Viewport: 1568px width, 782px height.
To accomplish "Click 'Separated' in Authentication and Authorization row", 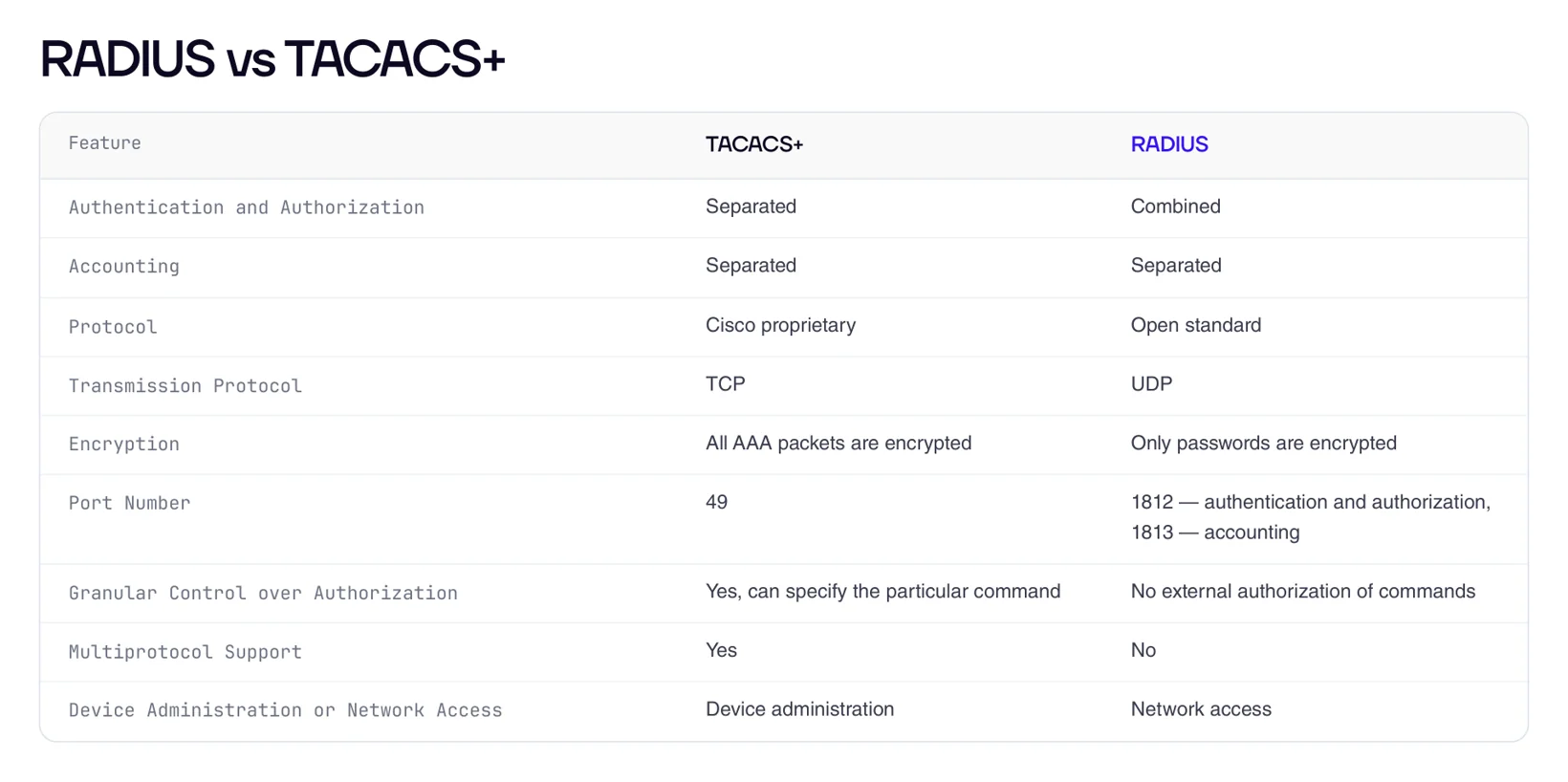I will pos(751,206).
